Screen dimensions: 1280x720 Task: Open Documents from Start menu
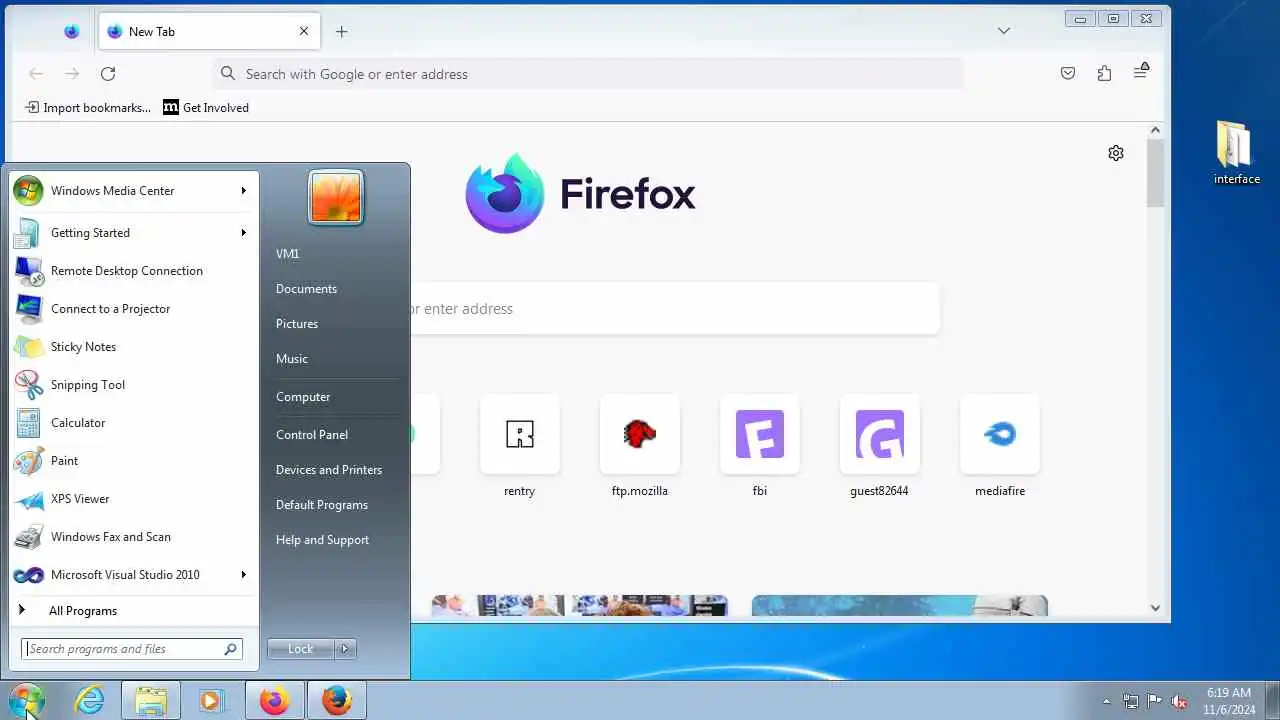tap(306, 289)
